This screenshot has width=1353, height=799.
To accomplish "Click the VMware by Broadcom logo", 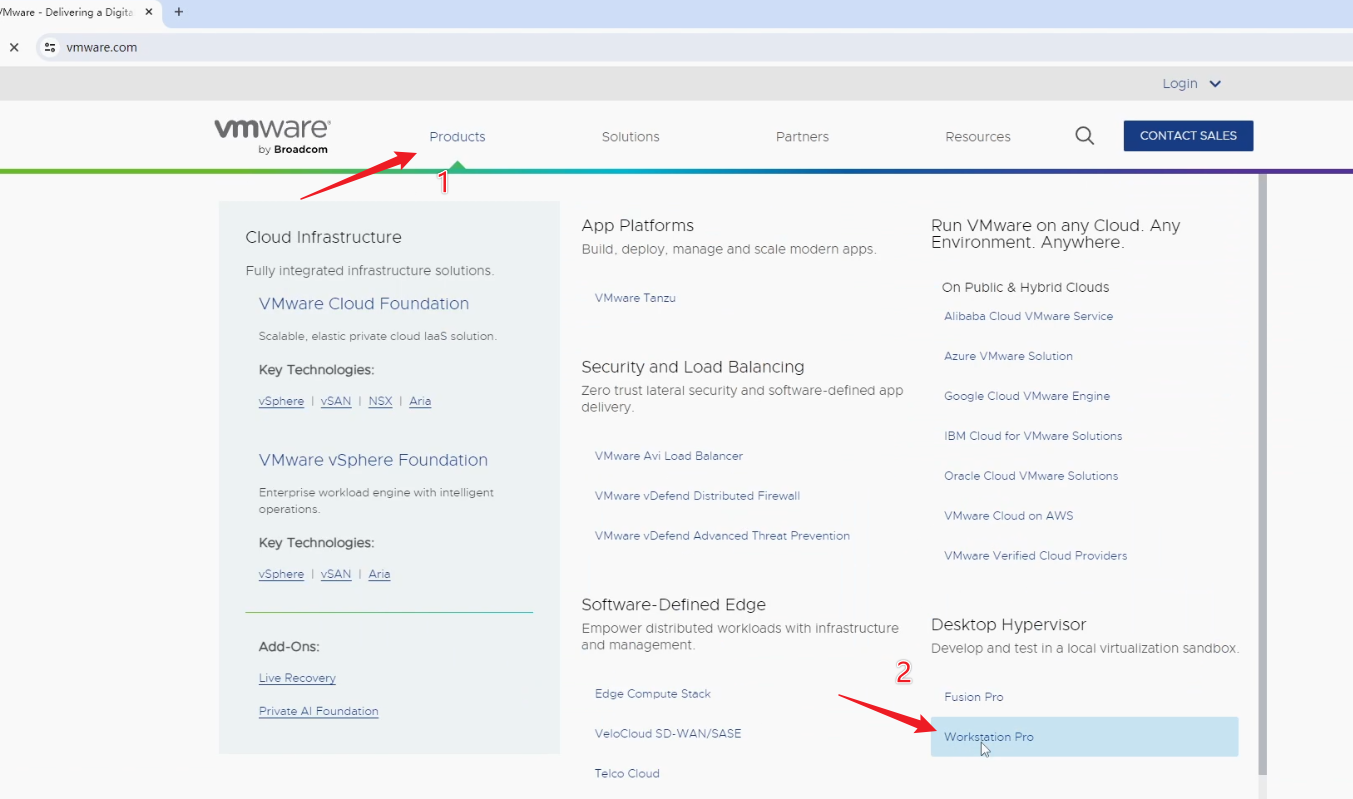I will (x=272, y=136).
